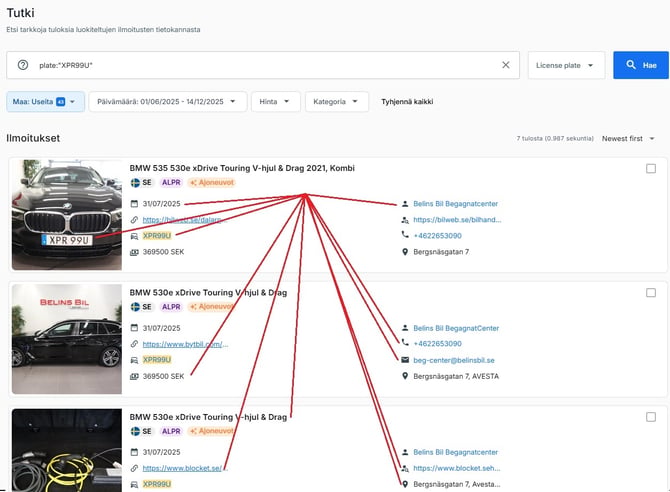The image size is (670, 492).
Task: Click the phone icon in first listing
Action: 405,234
